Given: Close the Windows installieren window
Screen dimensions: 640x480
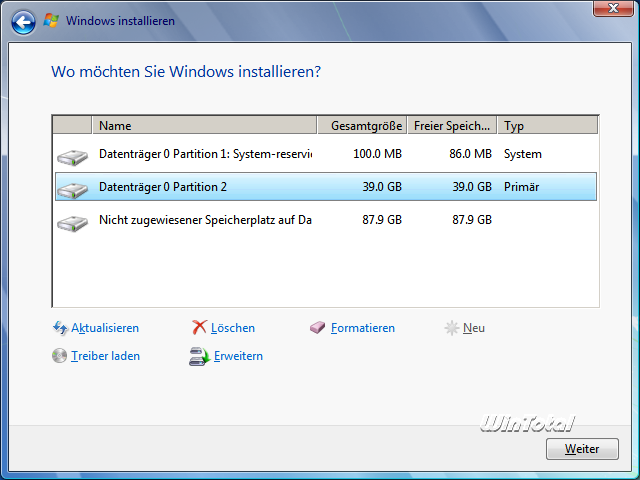Looking at the screenshot, I should click(x=613, y=8).
